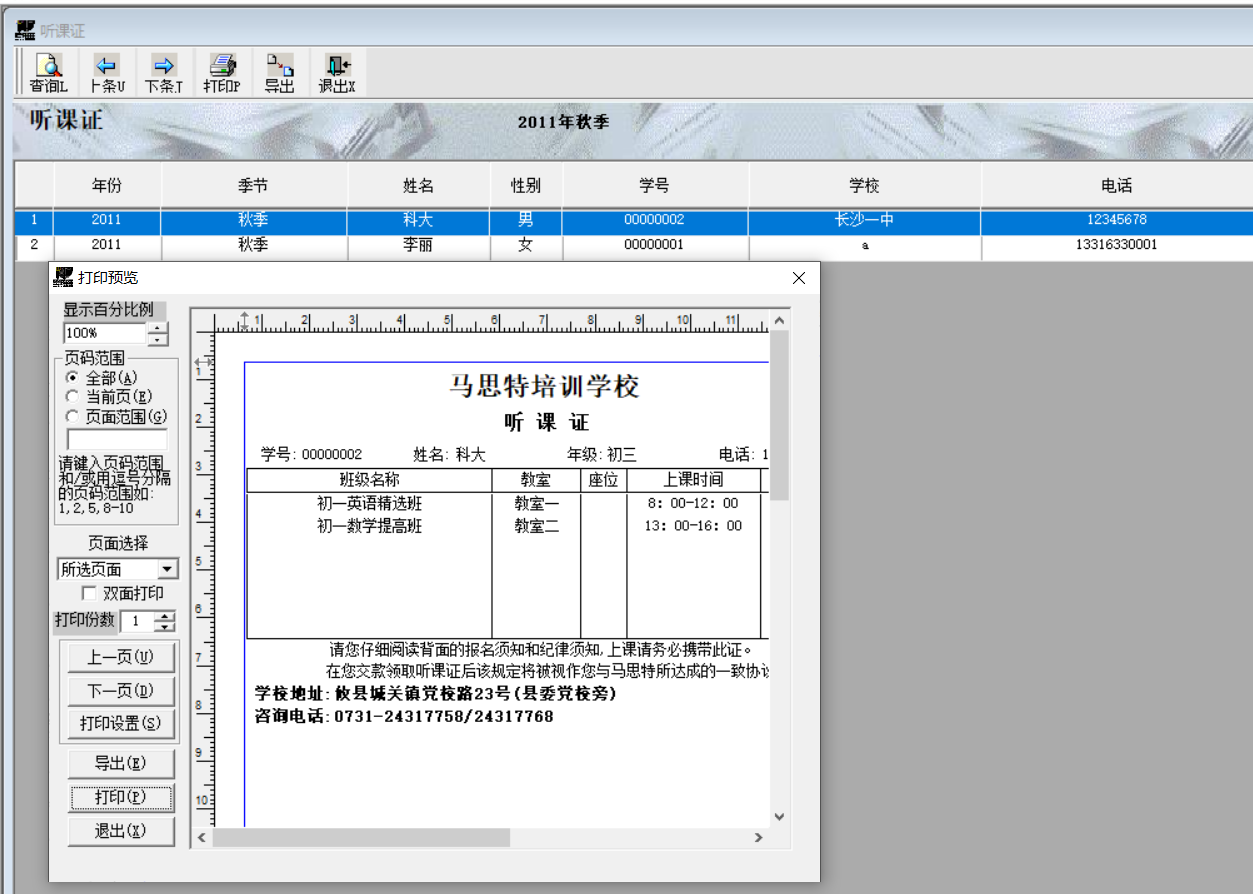Select the 当前页 (Current page) radio button
Screen dimensions: 1253x894
point(71,397)
